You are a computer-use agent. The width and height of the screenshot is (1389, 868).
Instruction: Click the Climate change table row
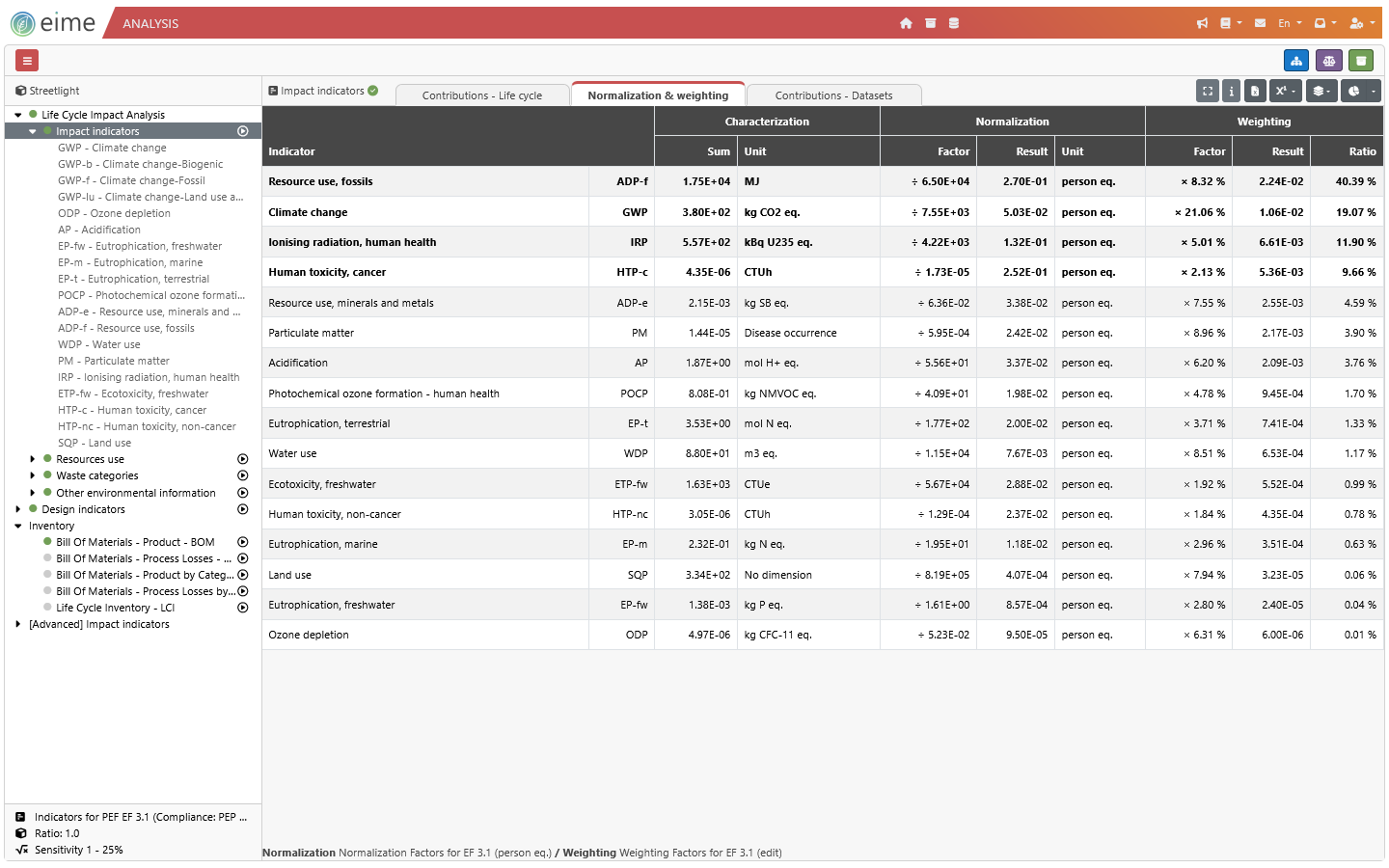click(x=823, y=212)
